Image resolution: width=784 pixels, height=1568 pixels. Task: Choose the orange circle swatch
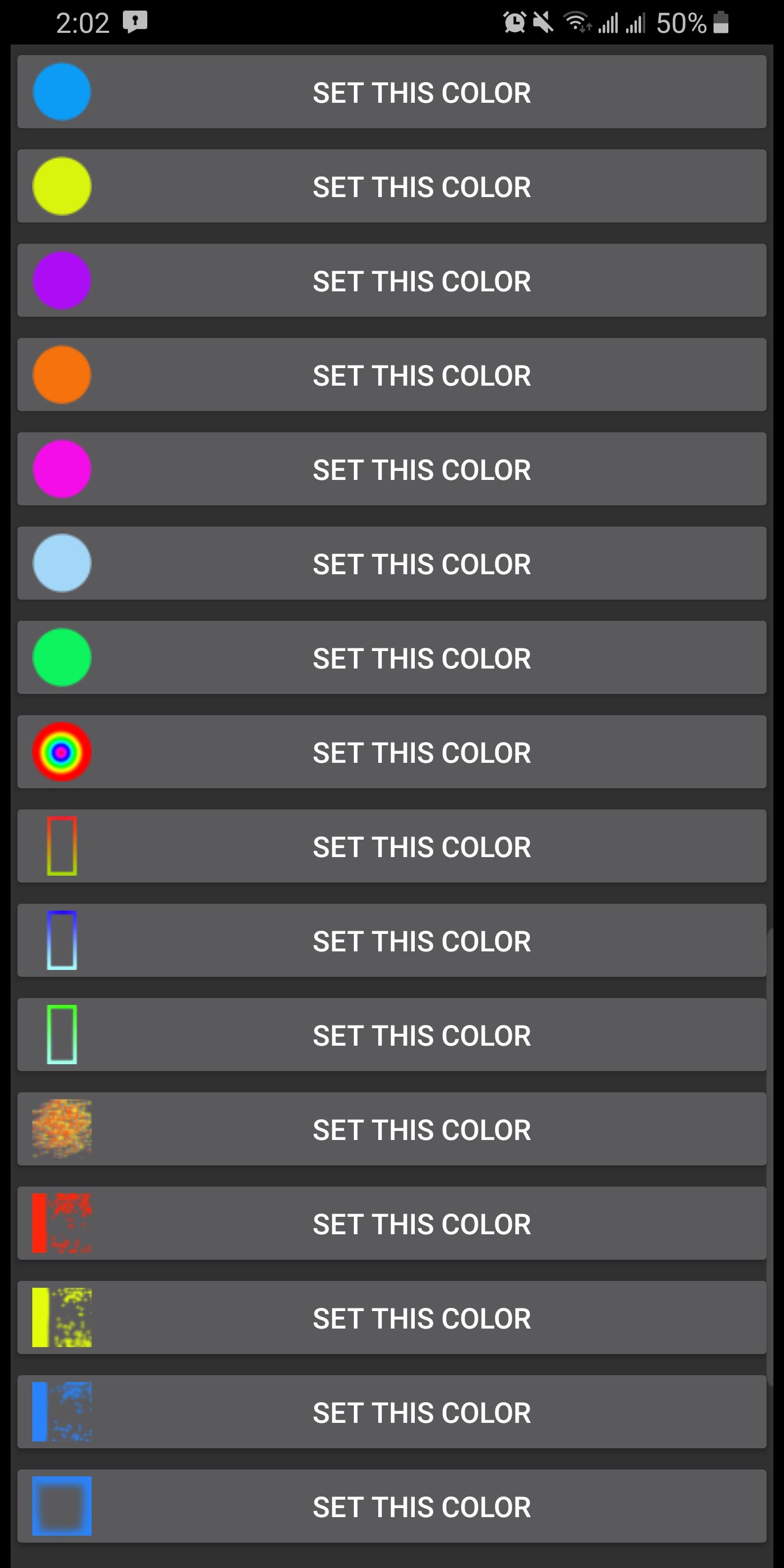coord(61,375)
